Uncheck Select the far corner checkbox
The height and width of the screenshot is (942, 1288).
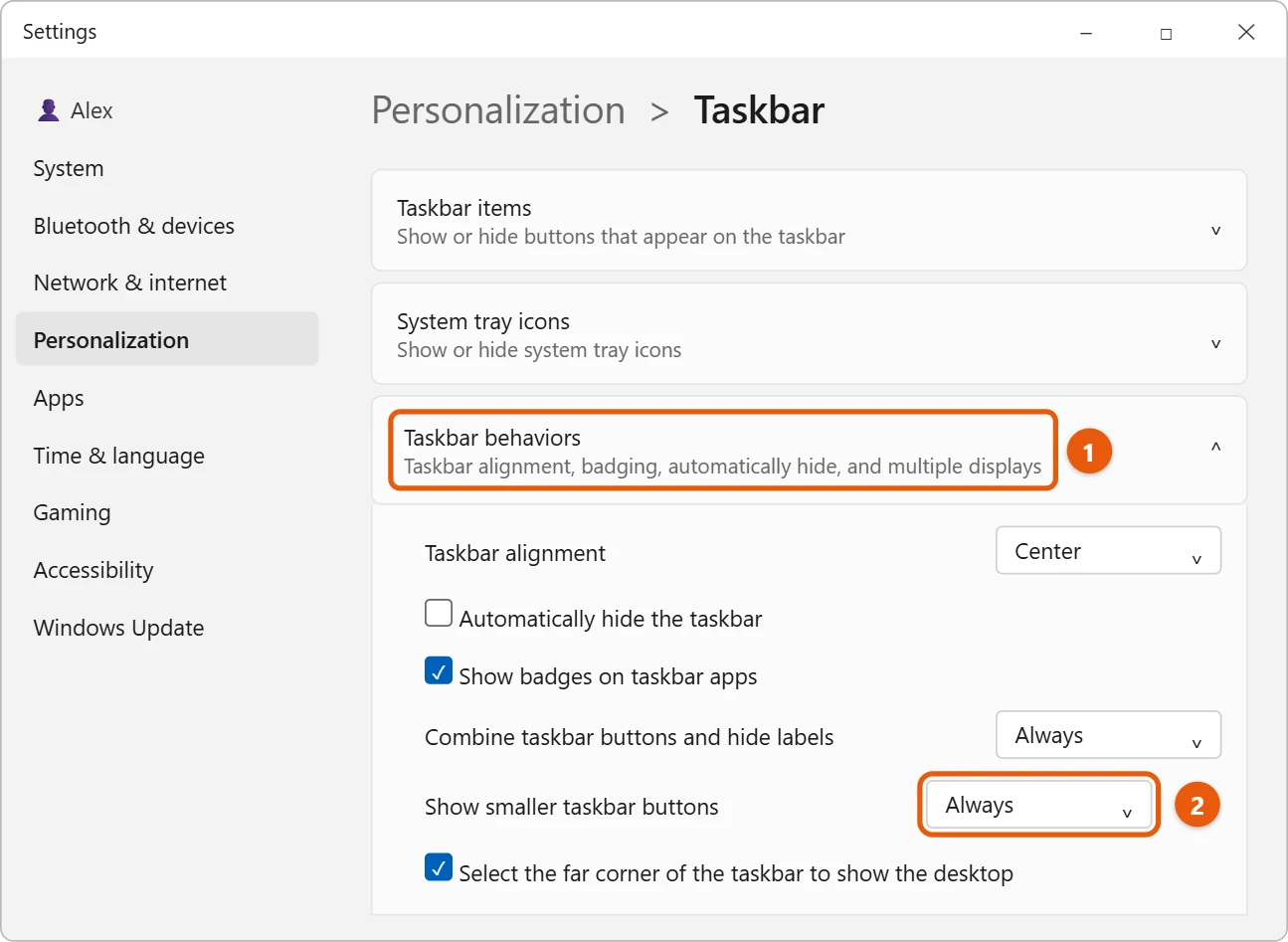(x=439, y=867)
